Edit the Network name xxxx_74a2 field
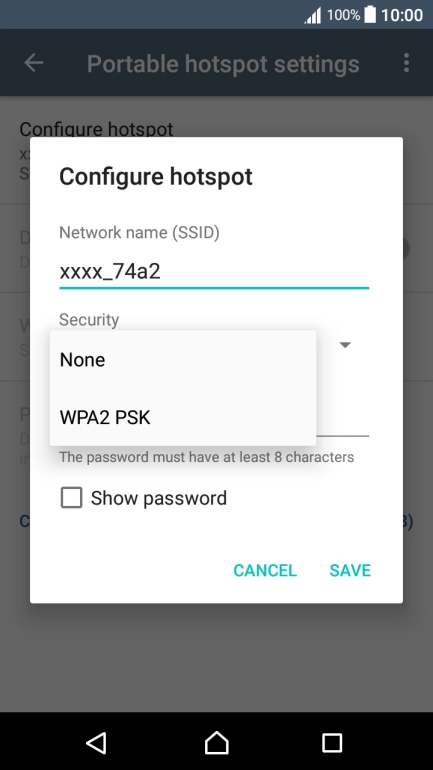 click(214, 272)
